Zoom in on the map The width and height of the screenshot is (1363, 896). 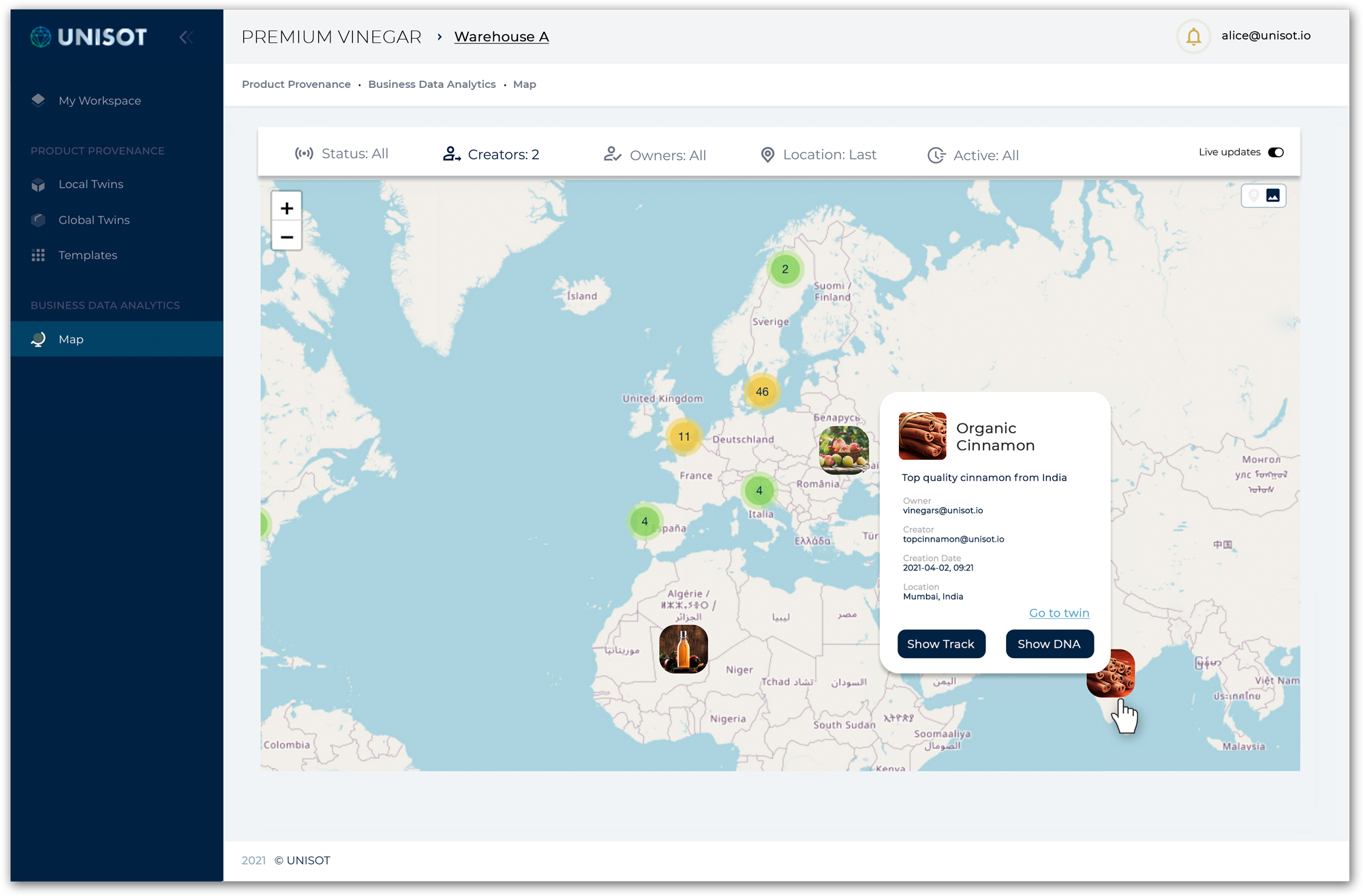pos(287,208)
